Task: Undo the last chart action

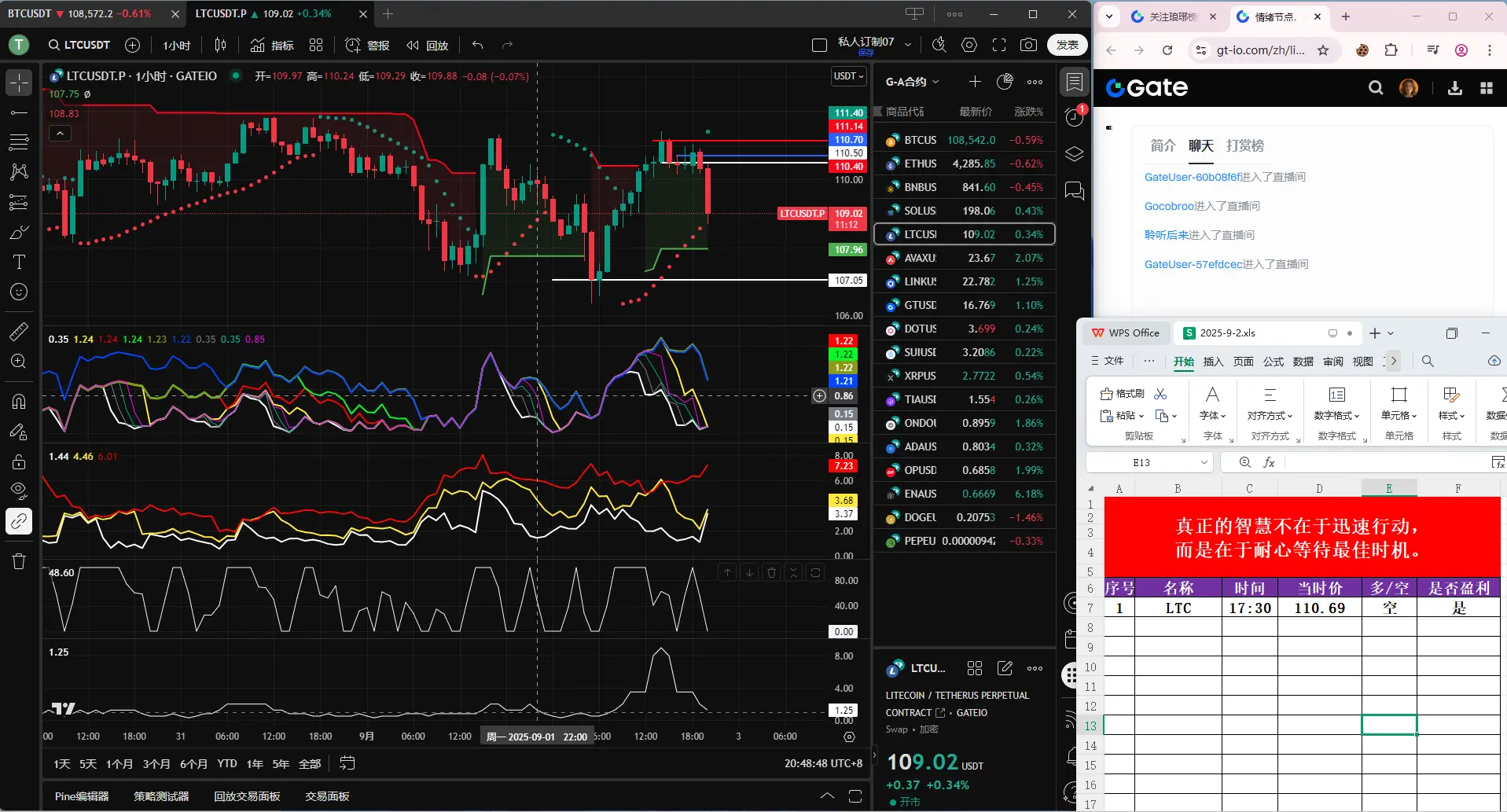Action: [478, 46]
